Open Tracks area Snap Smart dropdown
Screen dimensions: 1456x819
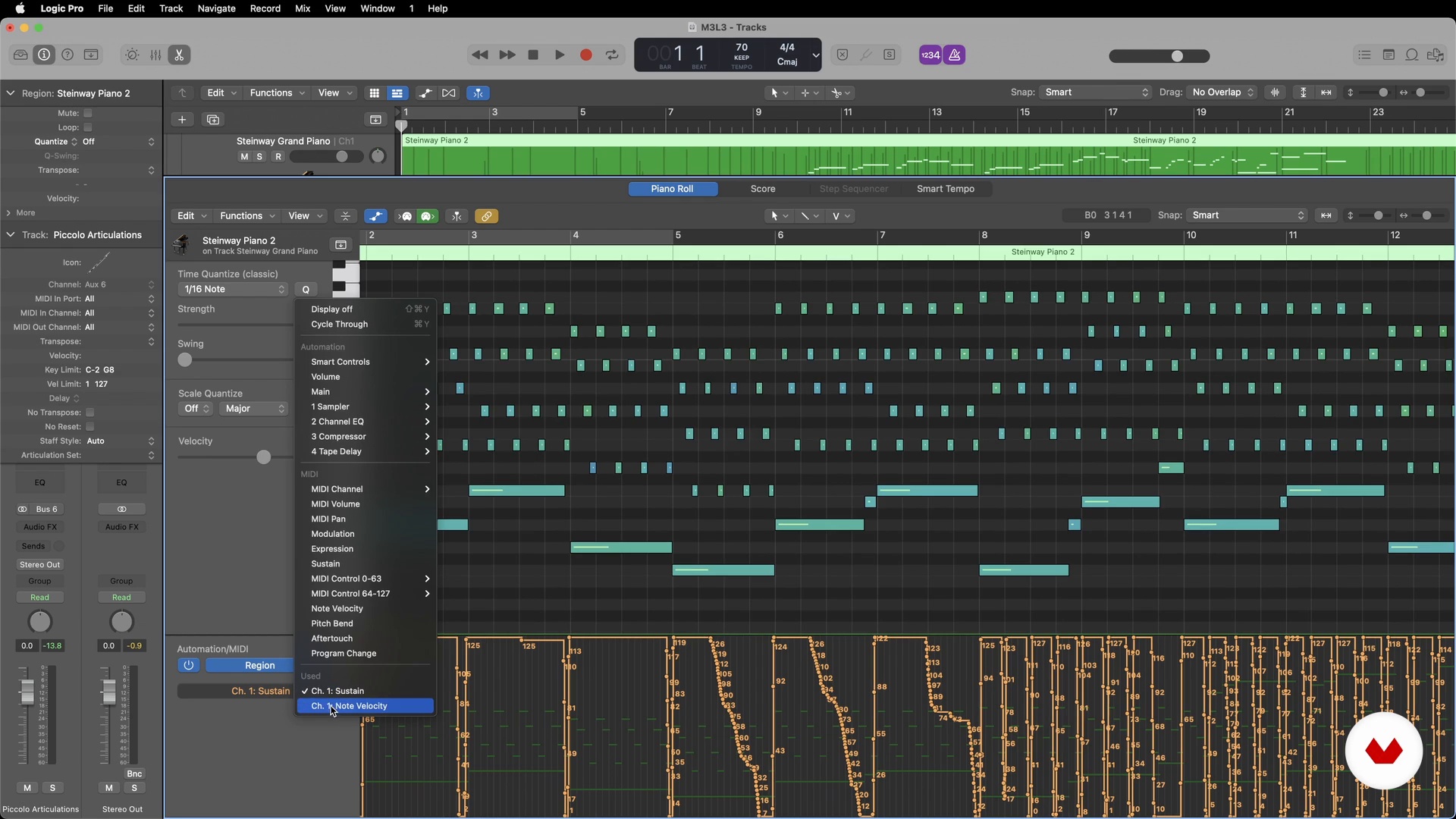[x=1096, y=92]
